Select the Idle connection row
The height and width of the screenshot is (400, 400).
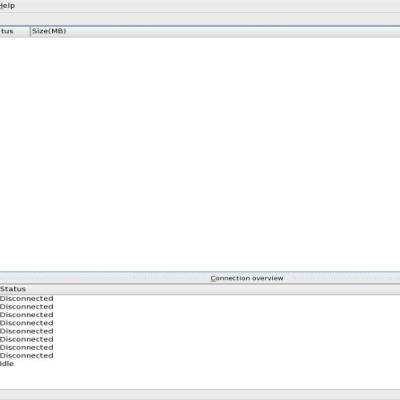[200, 364]
